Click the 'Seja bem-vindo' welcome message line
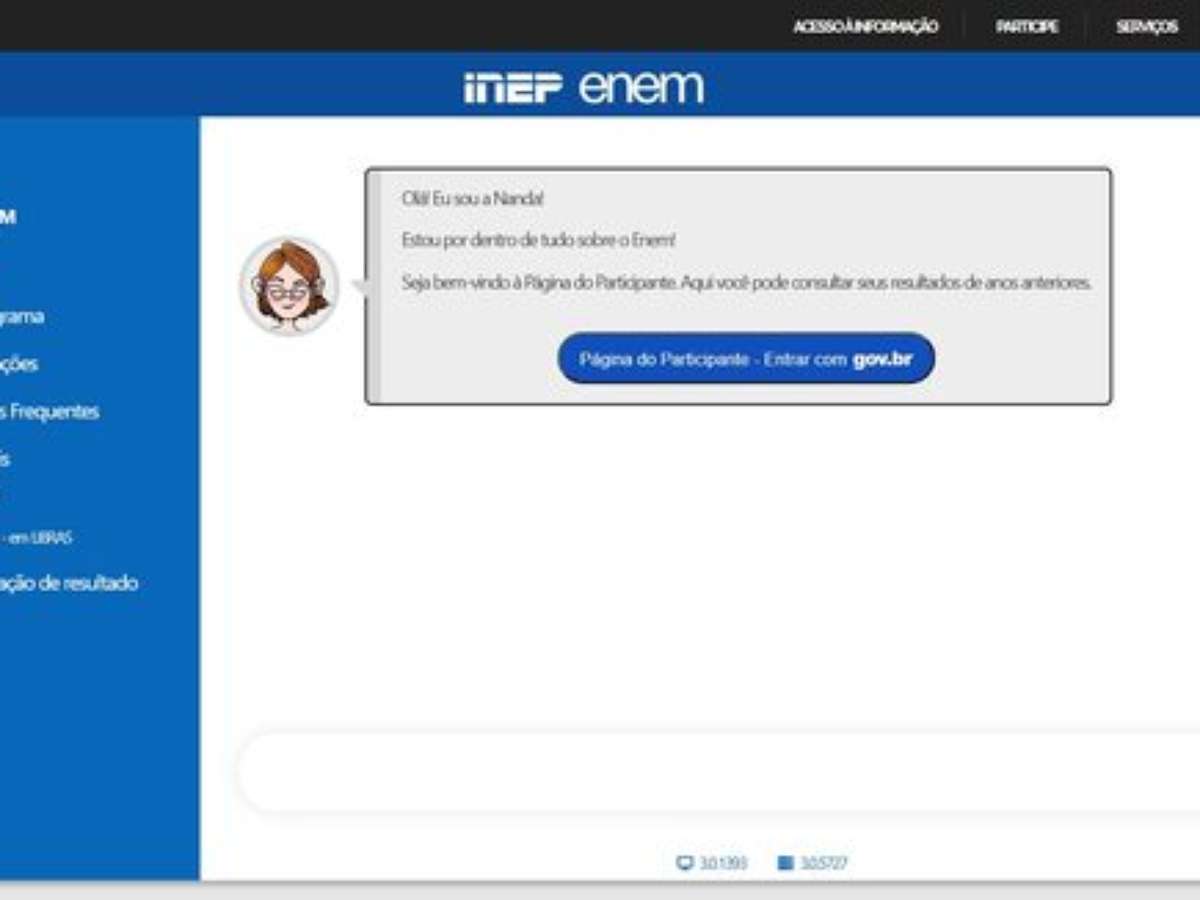The image size is (1200, 900). click(745, 283)
